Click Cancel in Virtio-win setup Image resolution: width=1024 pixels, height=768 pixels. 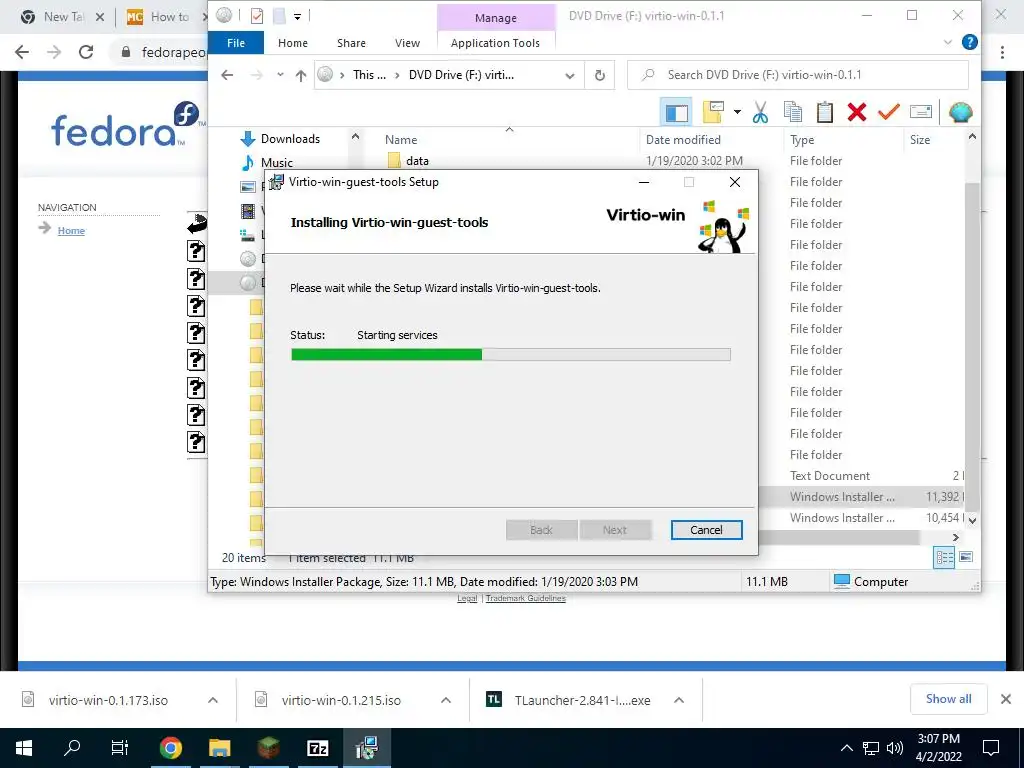click(x=706, y=530)
